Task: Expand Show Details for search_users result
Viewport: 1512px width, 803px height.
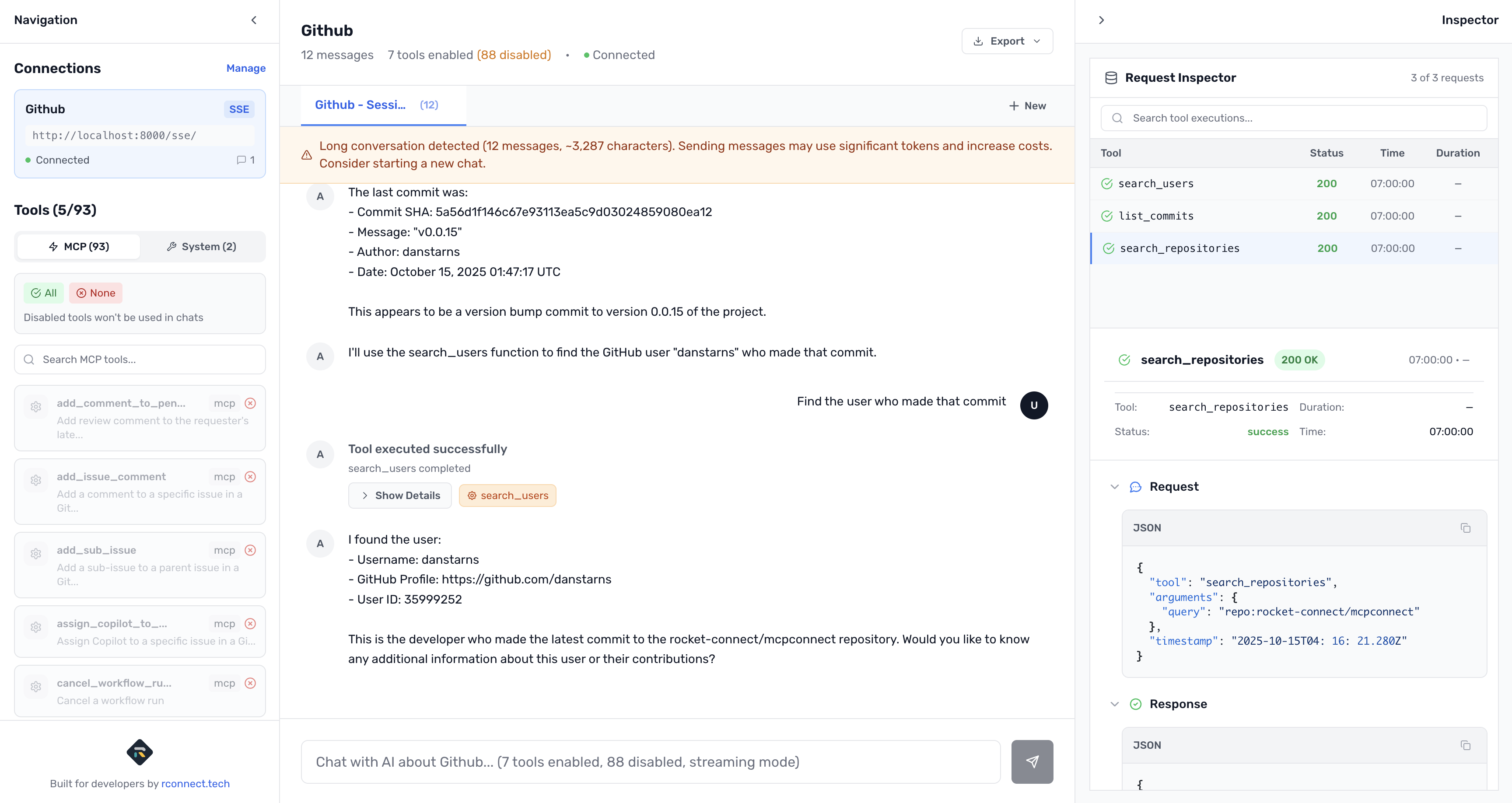Action: point(400,495)
